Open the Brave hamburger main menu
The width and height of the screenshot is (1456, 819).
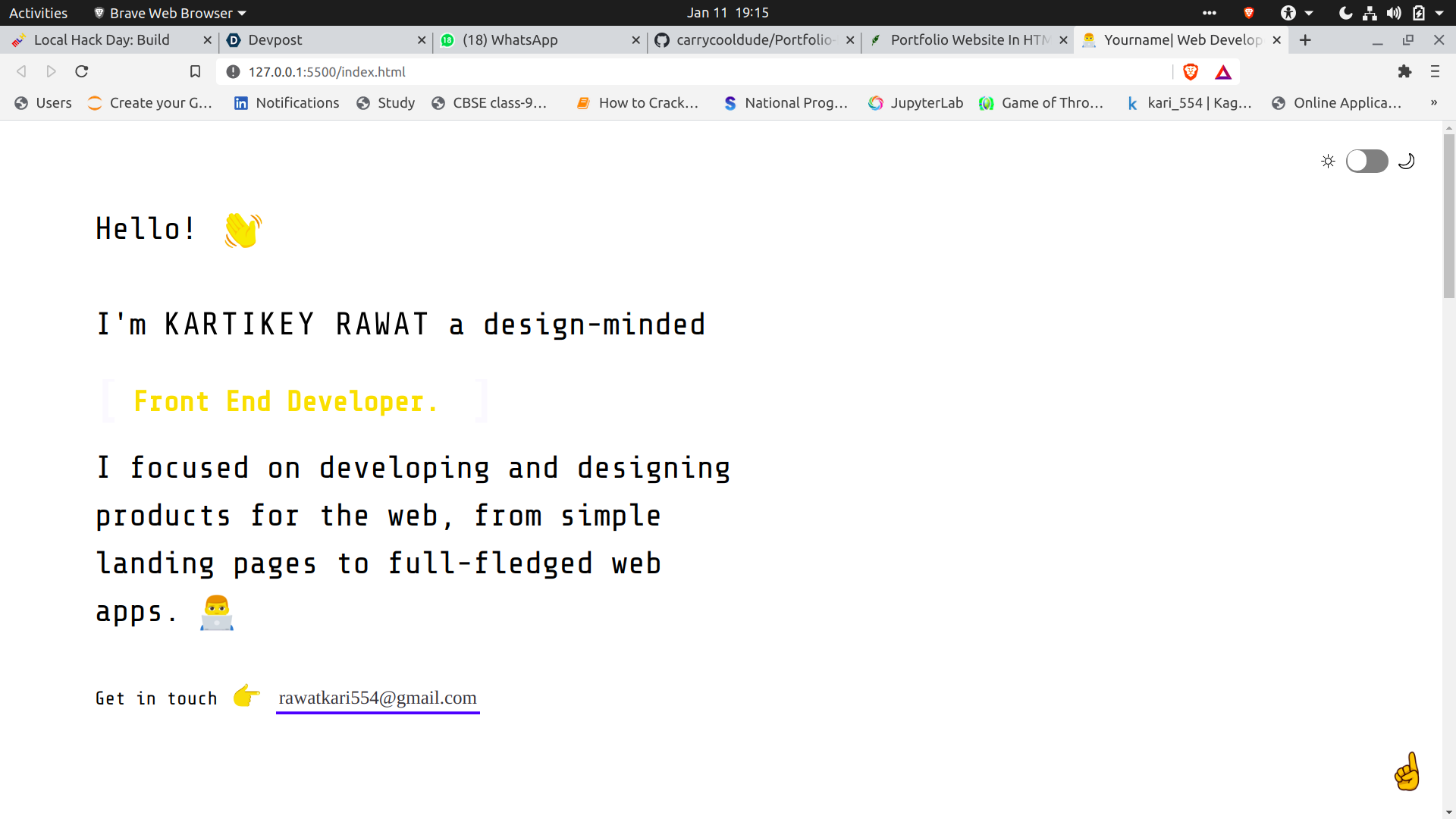pyautogui.click(x=1435, y=71)
